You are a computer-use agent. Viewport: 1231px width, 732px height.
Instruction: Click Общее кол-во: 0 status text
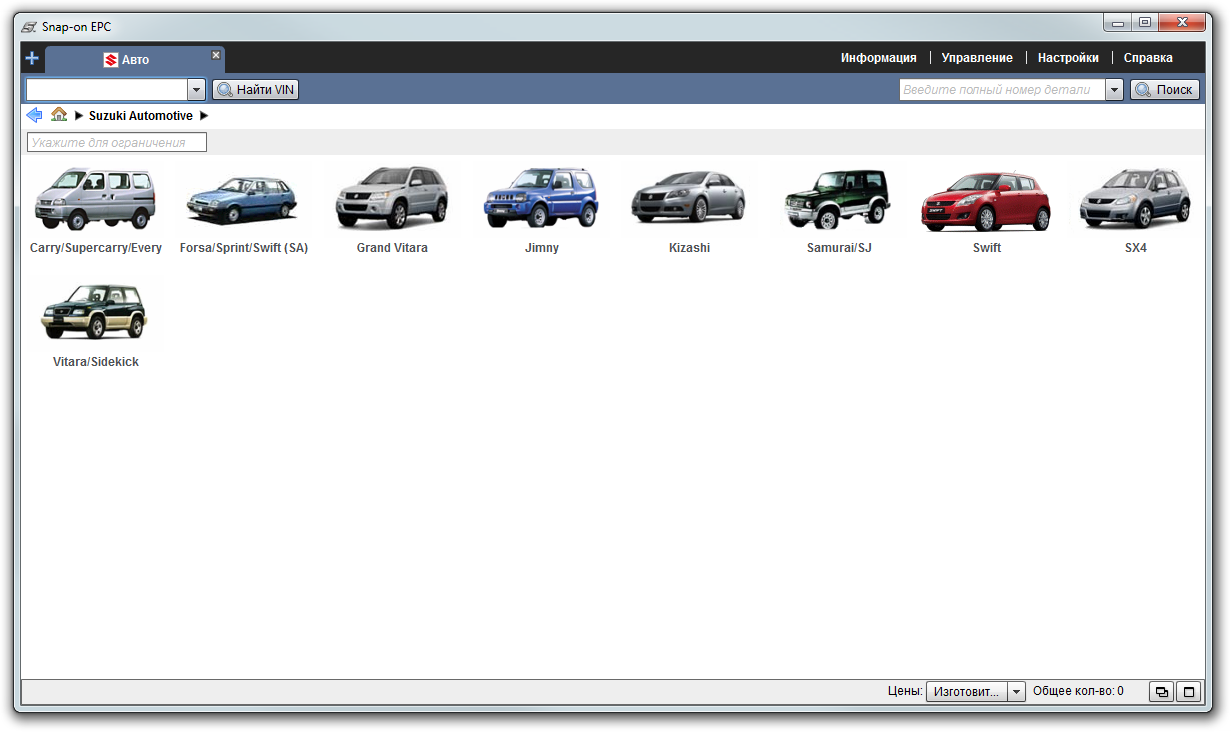[1078, 691]
